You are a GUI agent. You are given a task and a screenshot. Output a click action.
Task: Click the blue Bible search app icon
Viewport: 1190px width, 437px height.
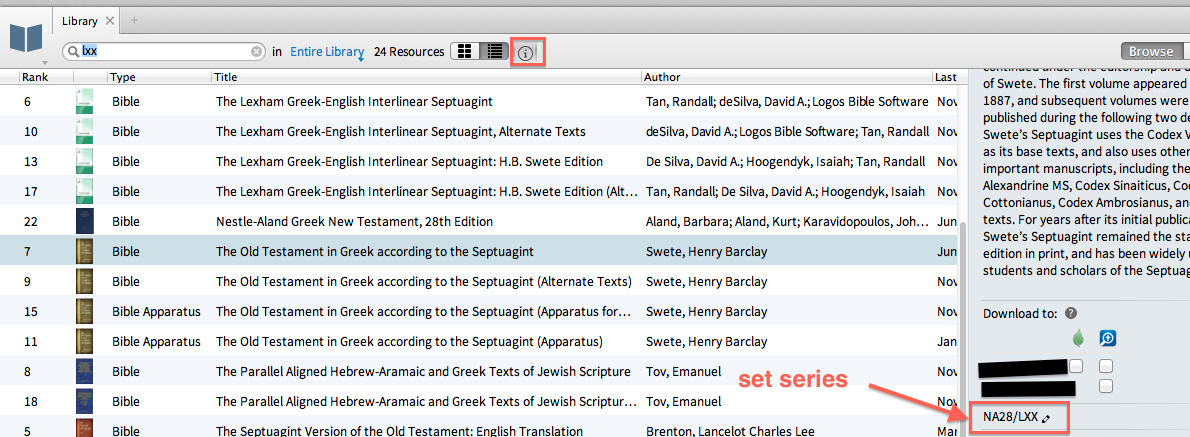pyautogui.click(x=1108, y=338)
